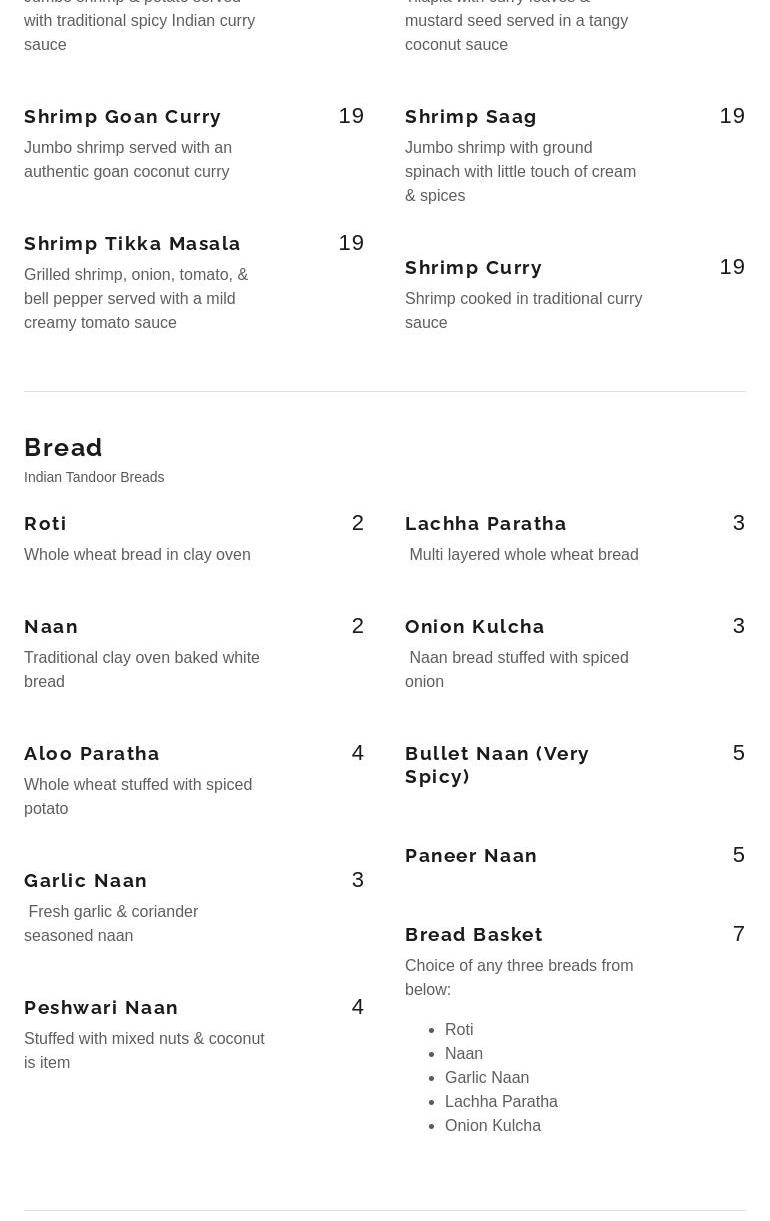
Task: Click the Shrimp Goan Curry item title
Action: coord(122,117)
